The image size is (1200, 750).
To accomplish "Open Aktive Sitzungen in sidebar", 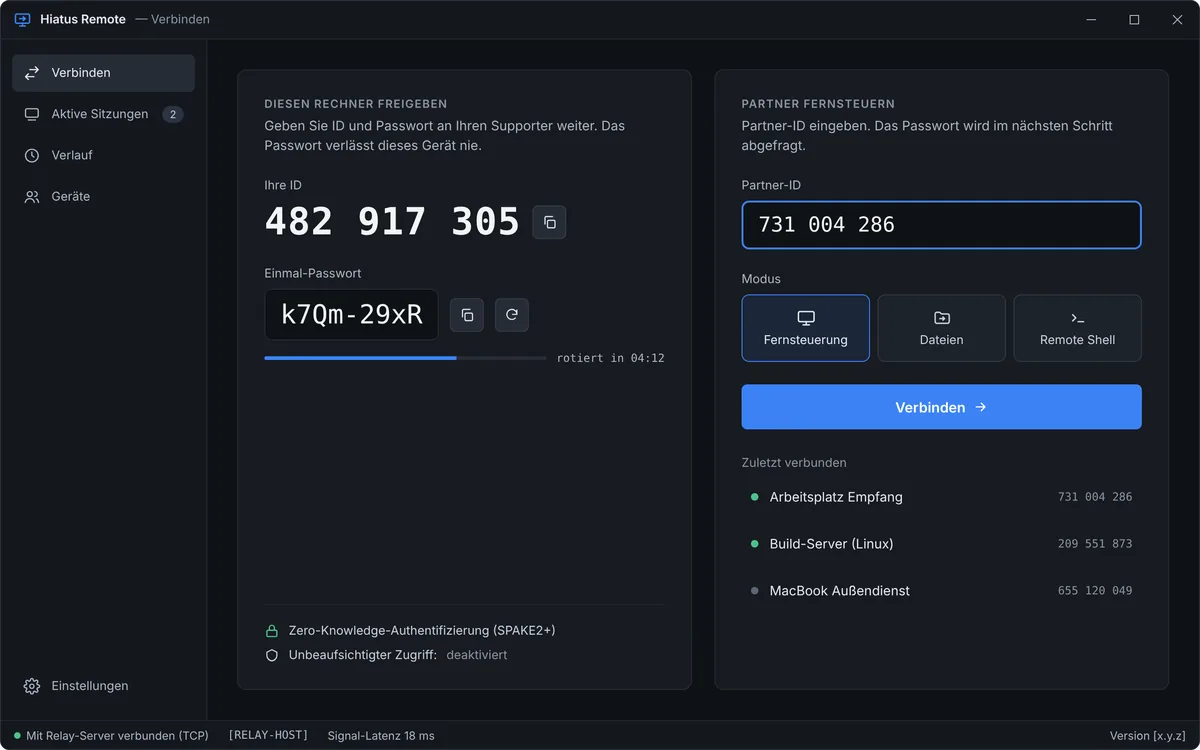I will pyautogui.click(x=103, y=114).
